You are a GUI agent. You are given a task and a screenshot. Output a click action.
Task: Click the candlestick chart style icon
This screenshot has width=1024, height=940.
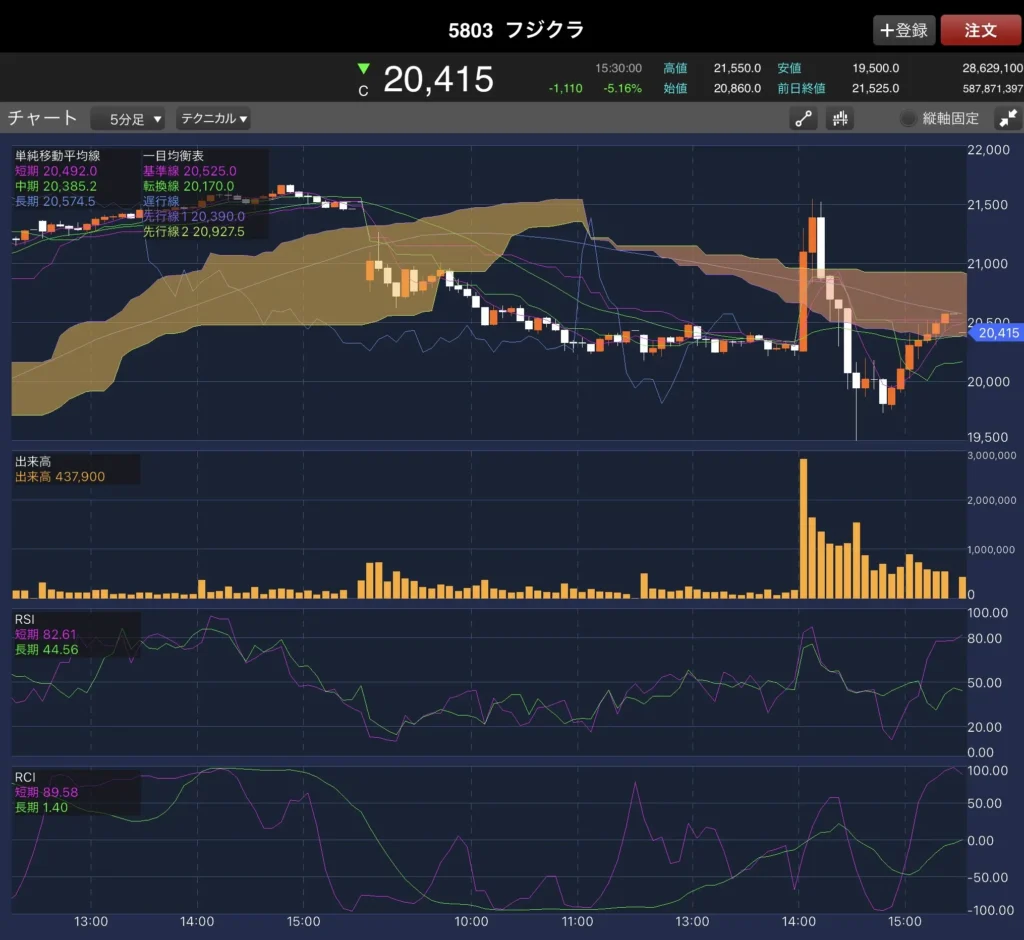tap(841, 118)
